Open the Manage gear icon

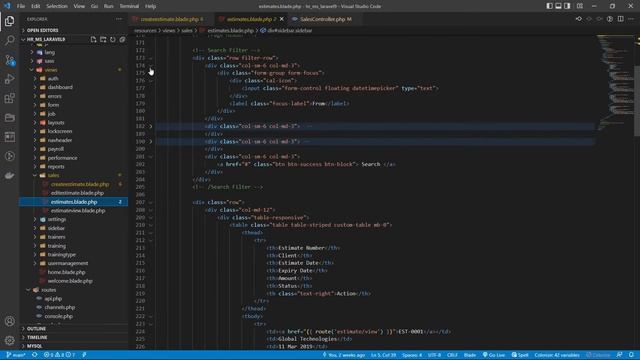click(x=9, y=340)
